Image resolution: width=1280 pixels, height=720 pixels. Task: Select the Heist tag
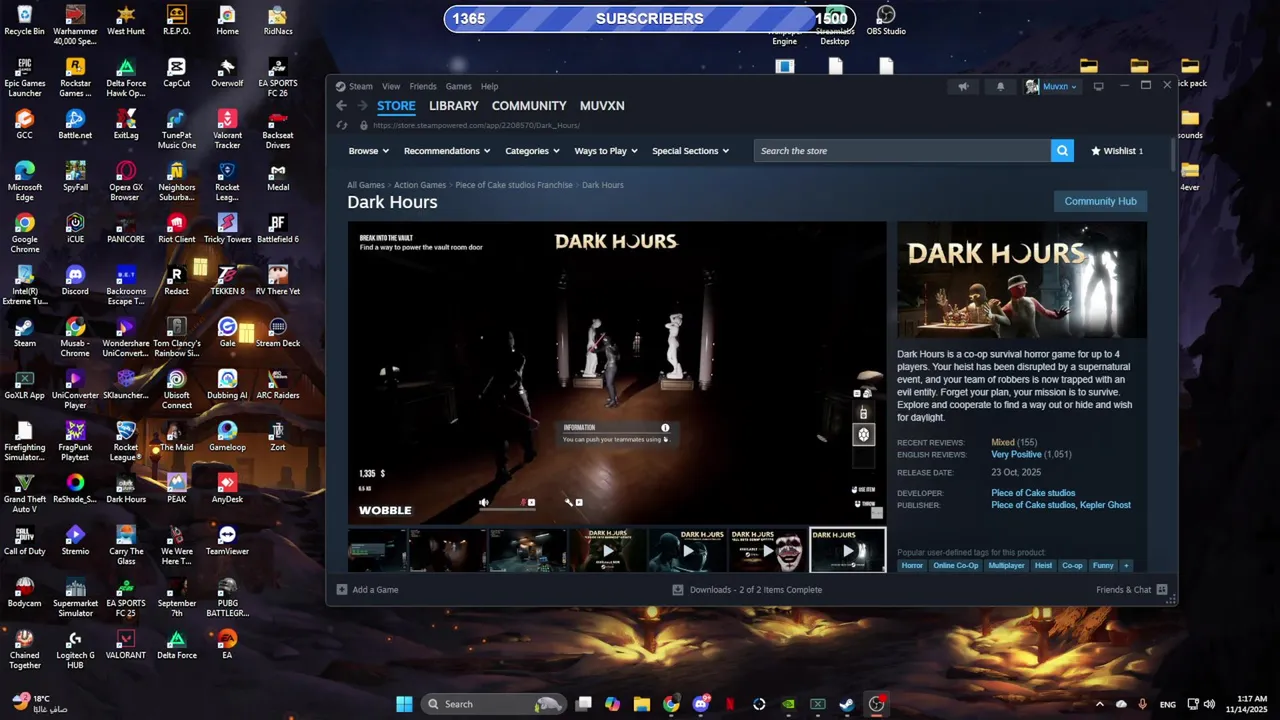[1043, 566]
